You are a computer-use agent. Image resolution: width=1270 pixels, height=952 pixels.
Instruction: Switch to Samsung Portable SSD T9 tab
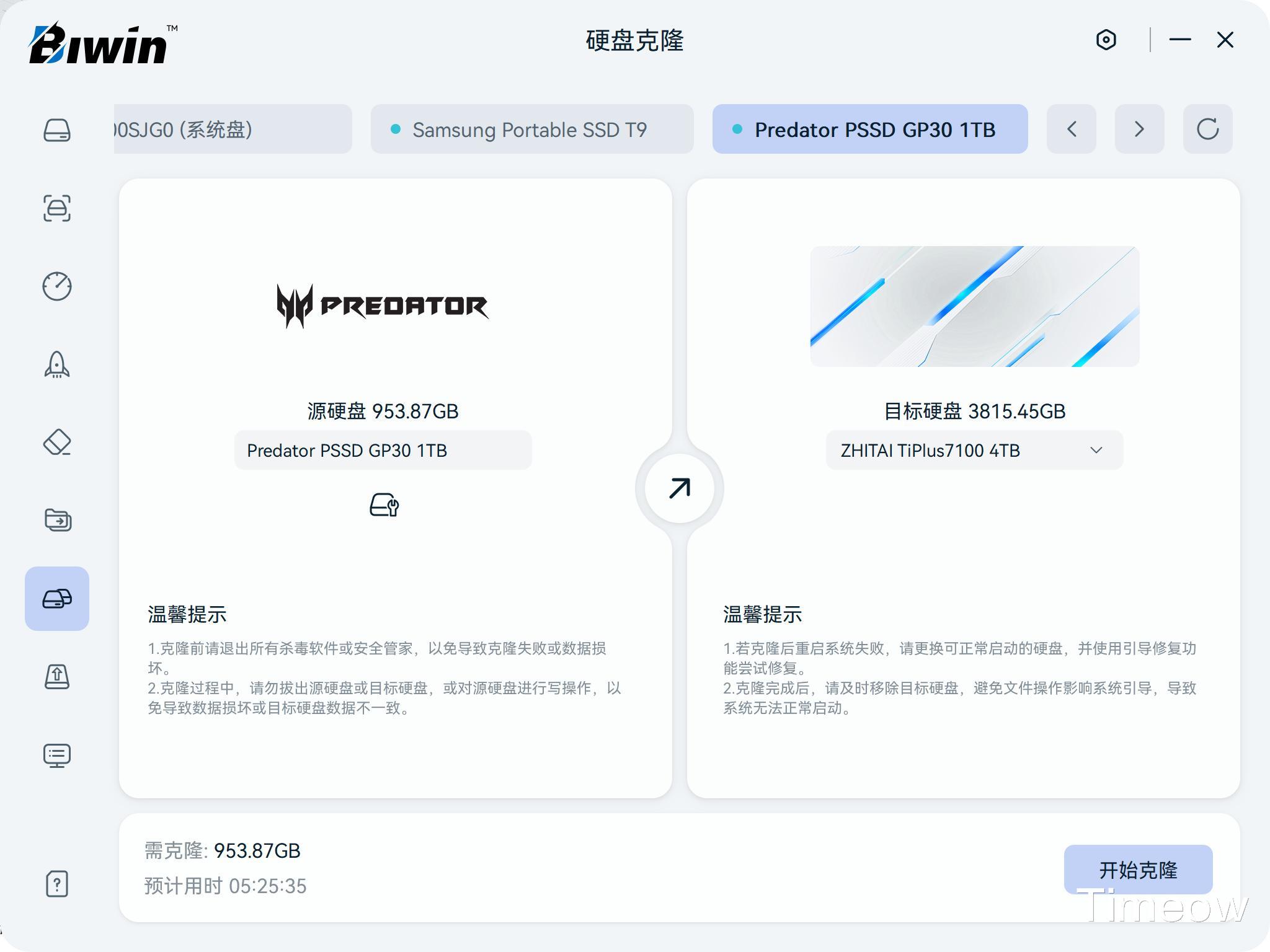(531, 130)
